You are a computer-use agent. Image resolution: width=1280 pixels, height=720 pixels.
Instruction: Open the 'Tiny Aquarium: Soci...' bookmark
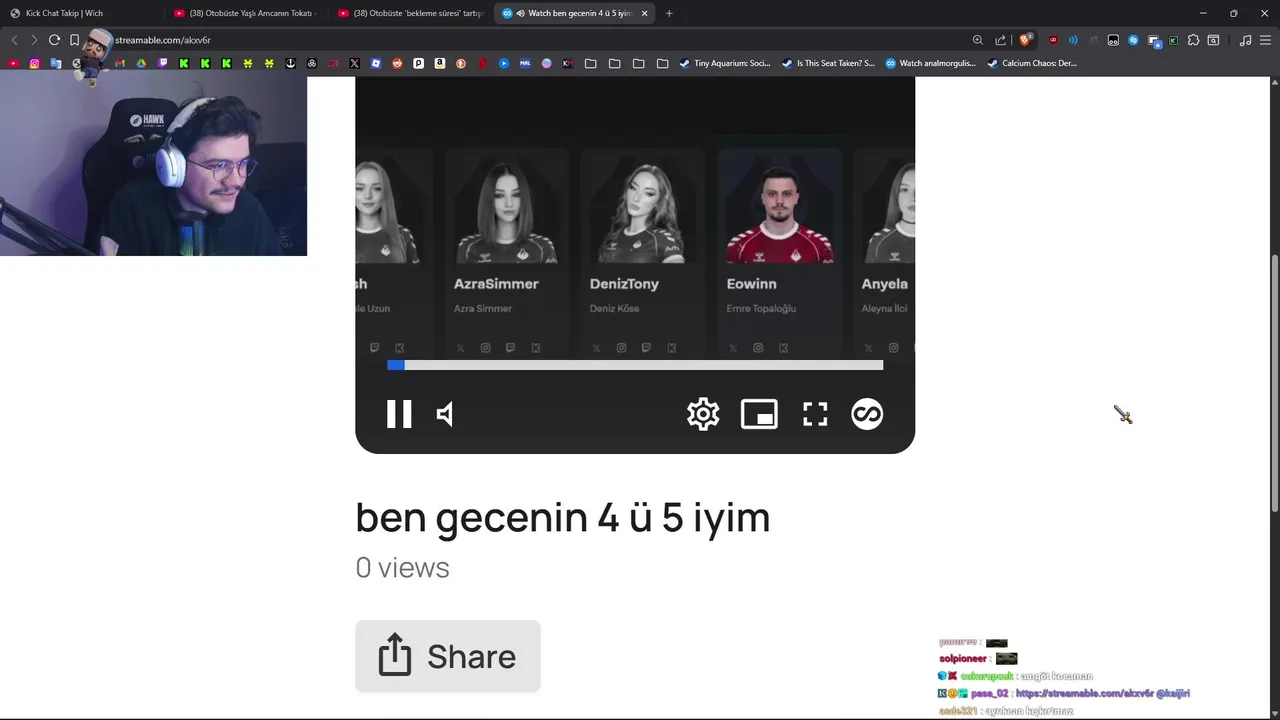coord(724,63)
